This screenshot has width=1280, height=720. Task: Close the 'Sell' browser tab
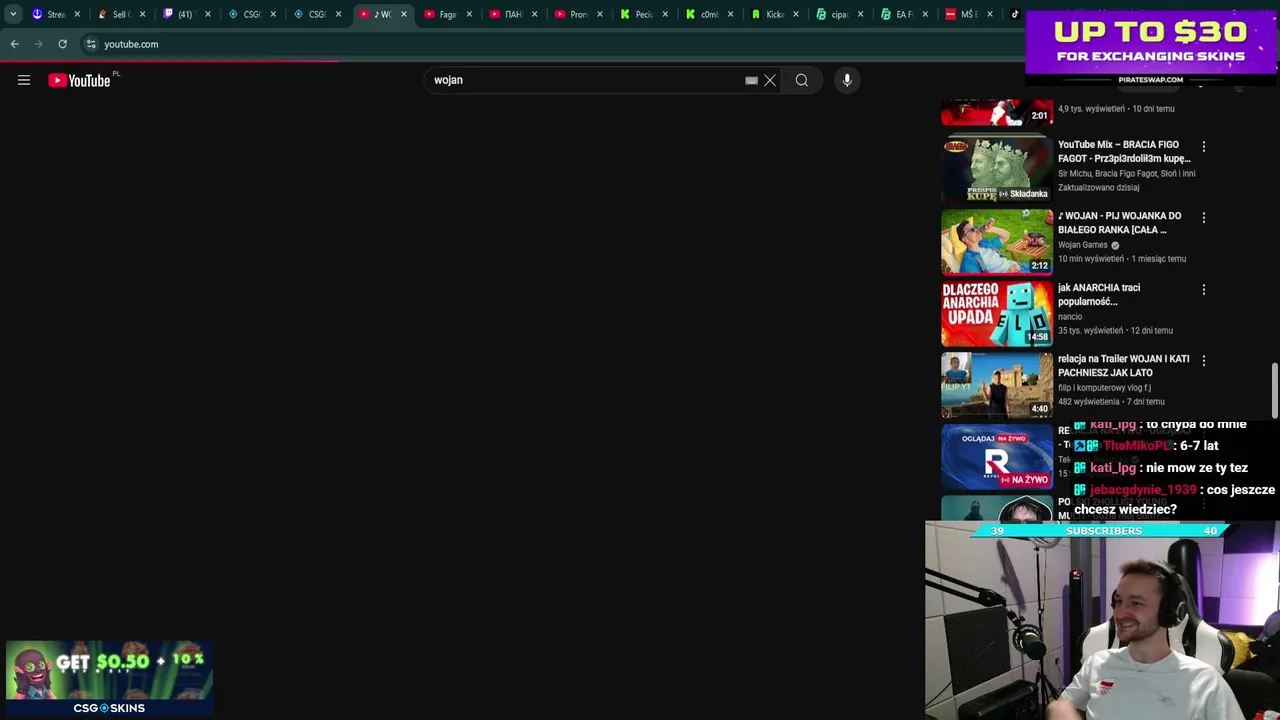(x=142, y=14)
